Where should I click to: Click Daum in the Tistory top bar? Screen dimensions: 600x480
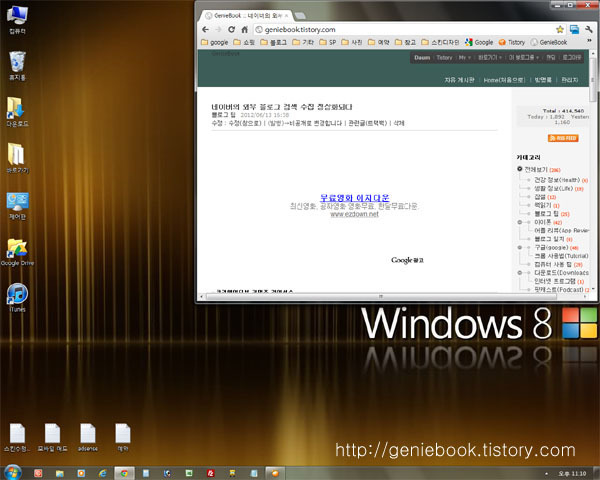422,57
